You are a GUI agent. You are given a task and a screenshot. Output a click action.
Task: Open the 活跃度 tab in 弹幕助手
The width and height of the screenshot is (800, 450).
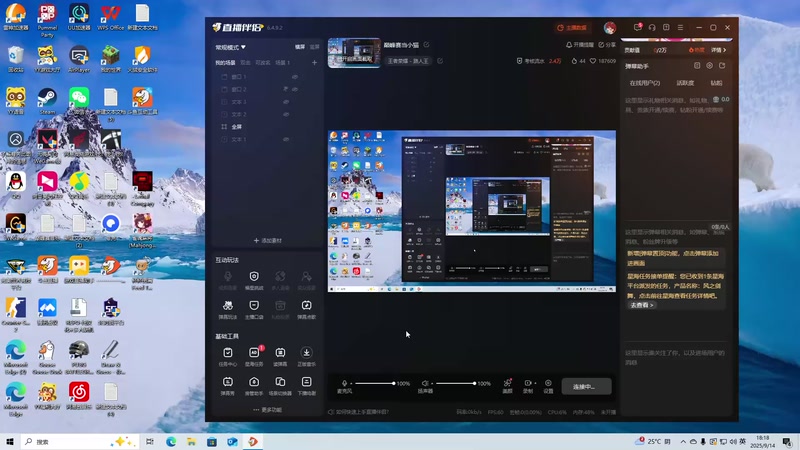coord(685,83)
